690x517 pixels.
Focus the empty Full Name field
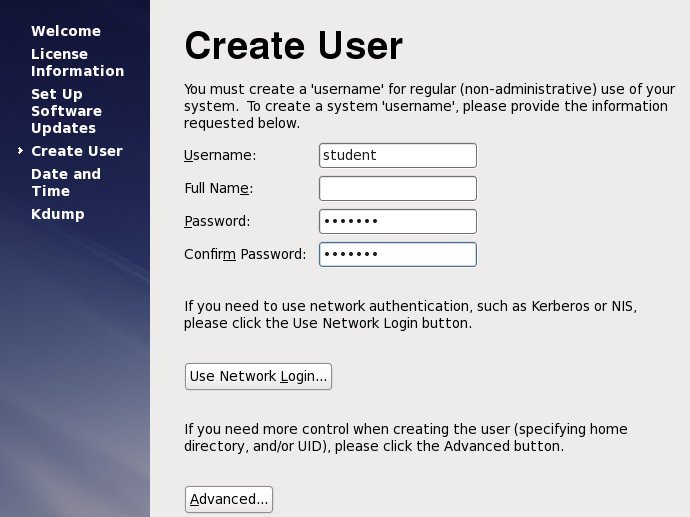(398, 188)
